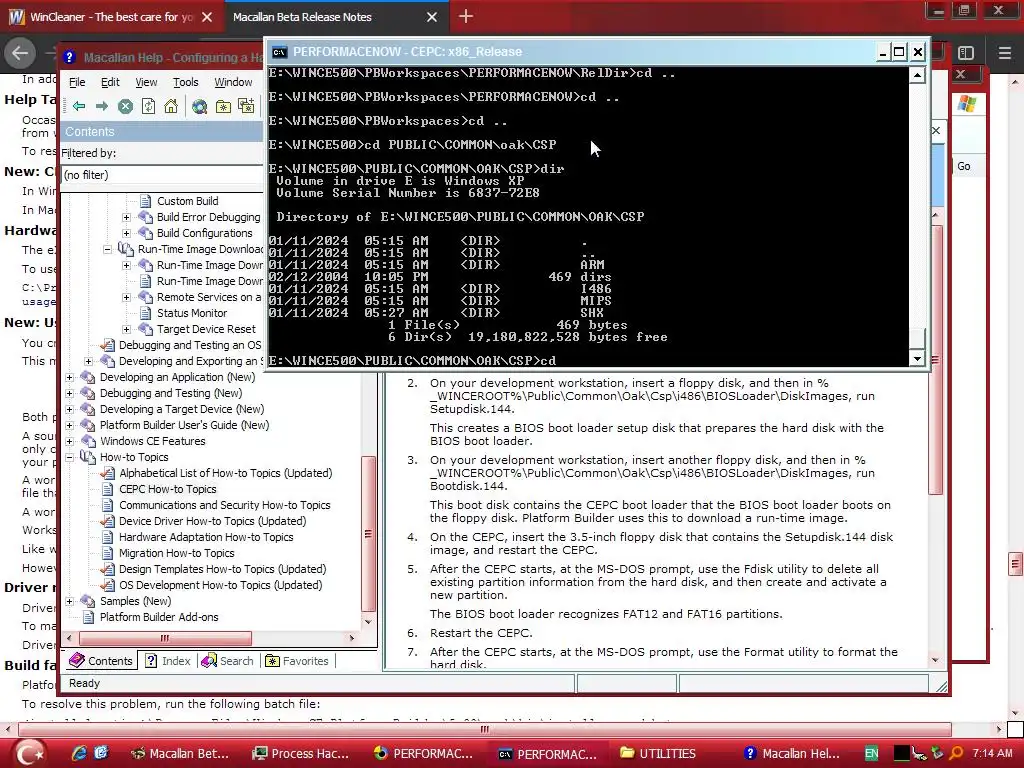Open the File menu in Help window
The image size is (1024, 768).
77,82
